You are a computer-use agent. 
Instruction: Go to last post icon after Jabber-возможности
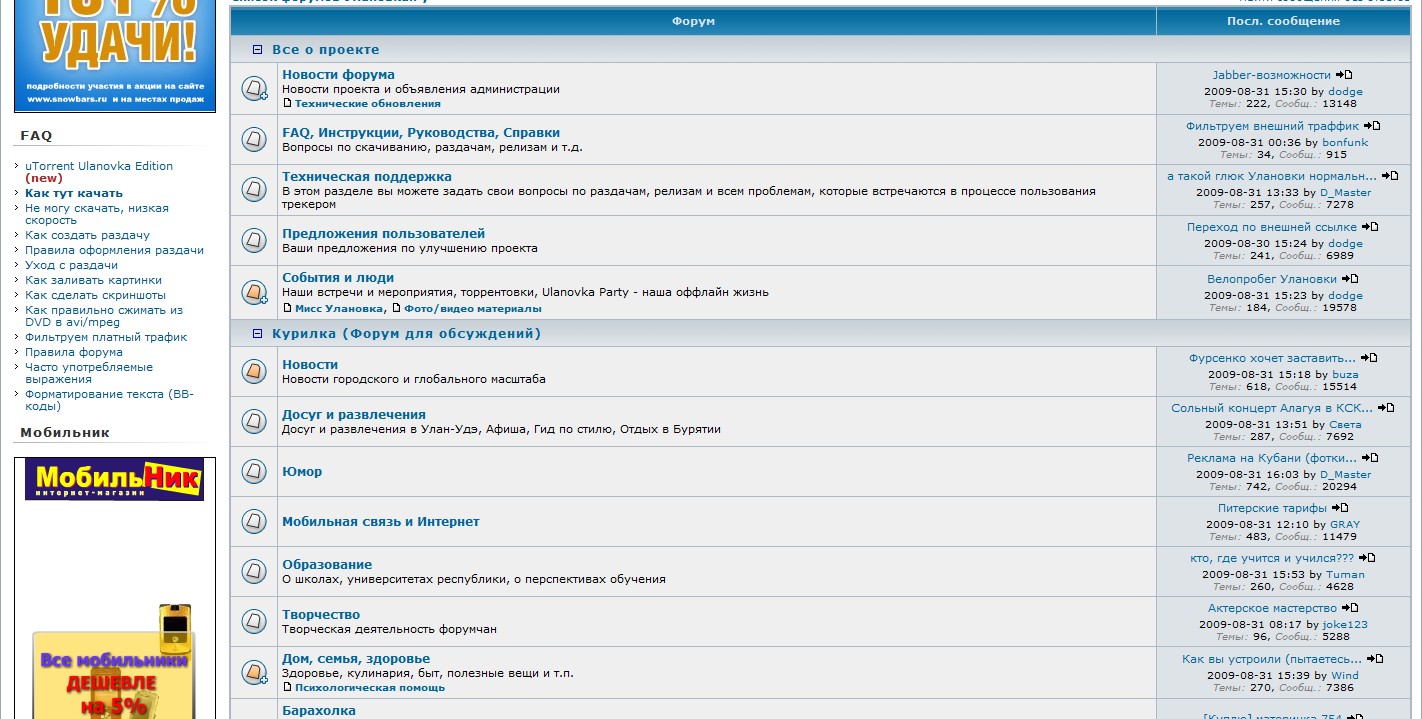click(1344, 75)
